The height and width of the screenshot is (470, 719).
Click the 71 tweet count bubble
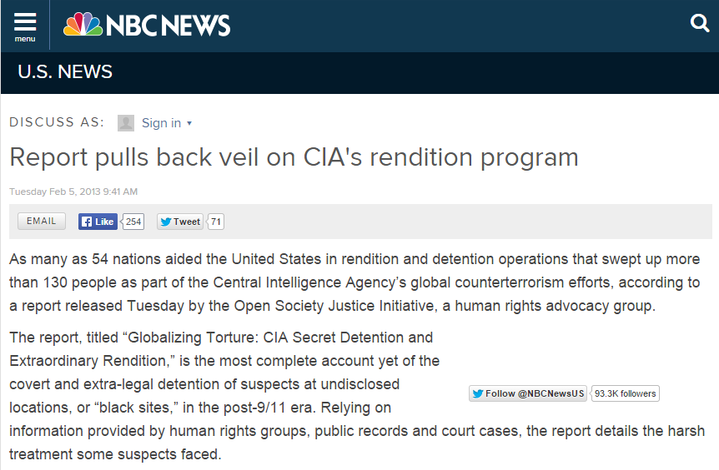[216, 221]
